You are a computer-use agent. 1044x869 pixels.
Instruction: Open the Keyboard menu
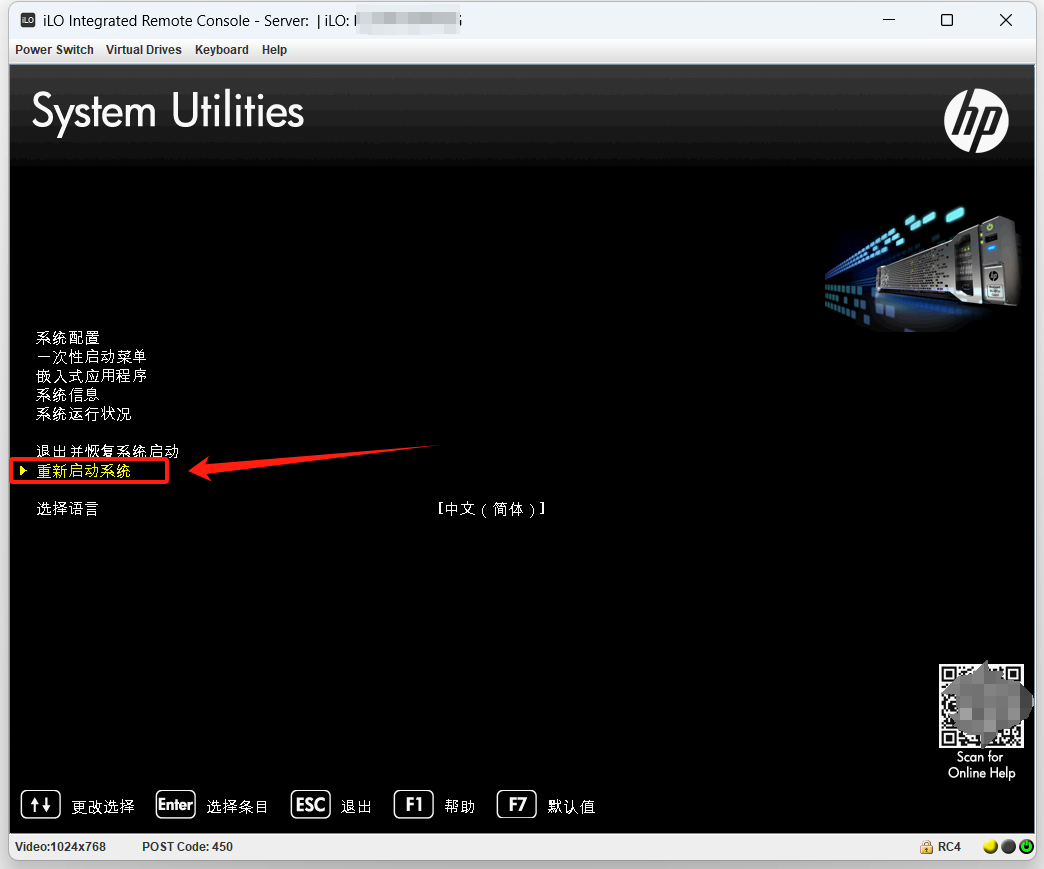(221, 50)
